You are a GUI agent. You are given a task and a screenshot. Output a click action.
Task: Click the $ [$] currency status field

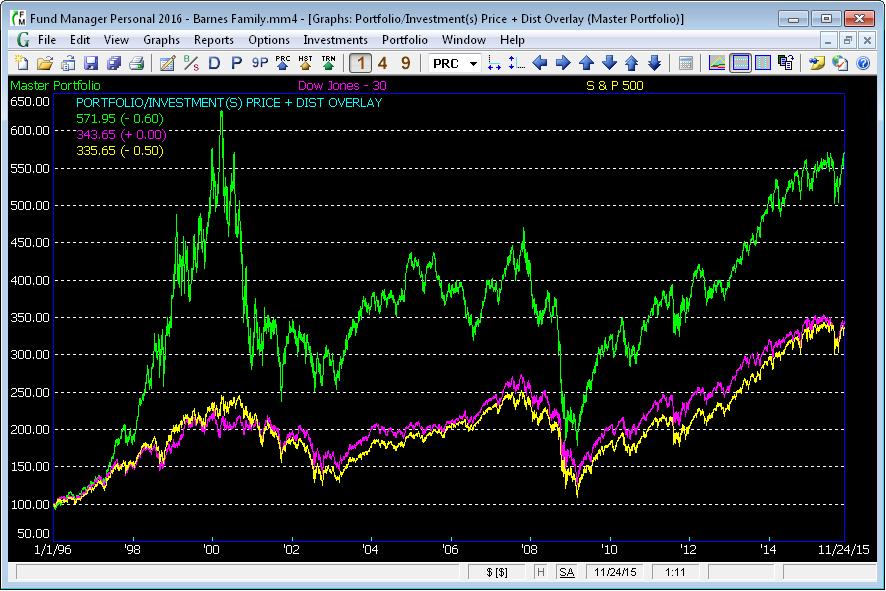tap(497, 572)
